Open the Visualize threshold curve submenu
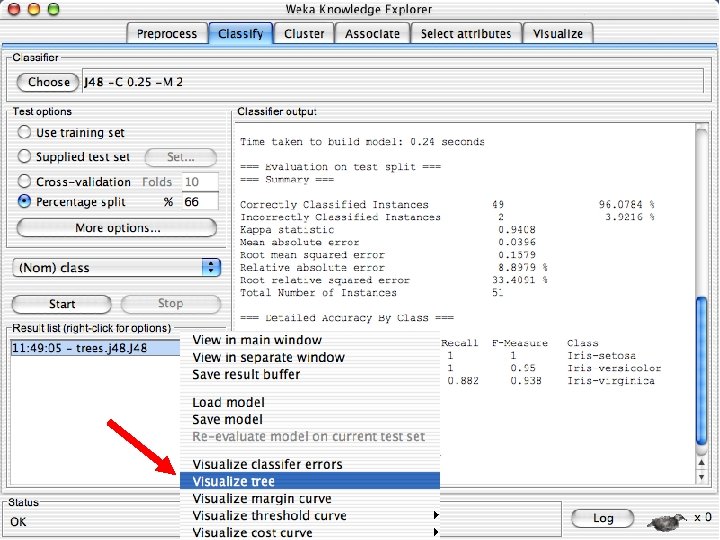The width and height of the screenshot is (720, 540). (x=310, y=515)
